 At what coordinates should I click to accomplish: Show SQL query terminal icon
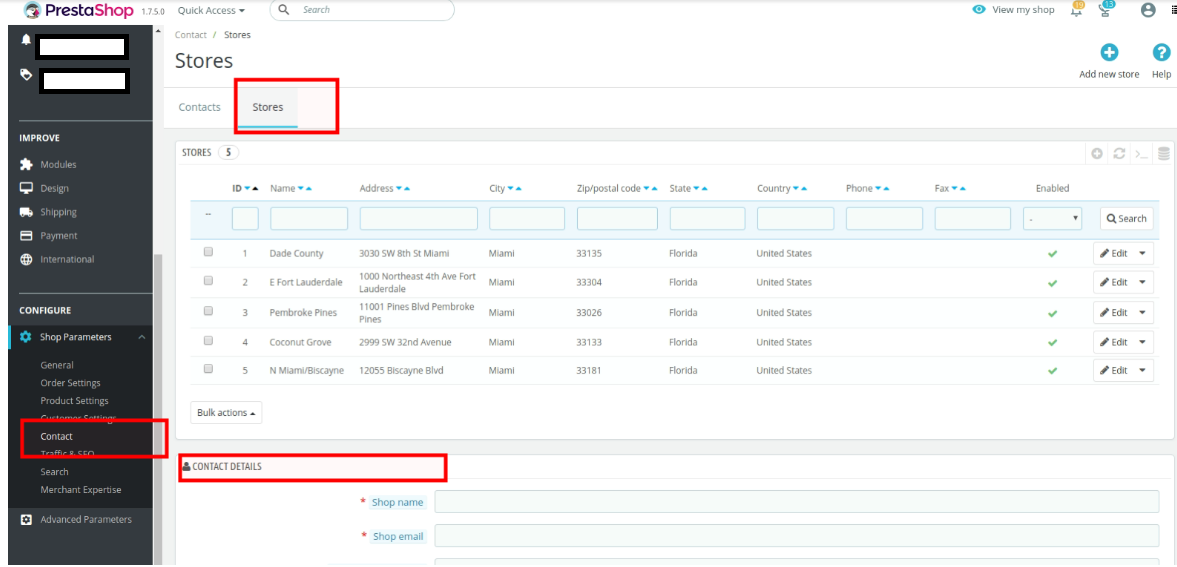coord(1141,153)
